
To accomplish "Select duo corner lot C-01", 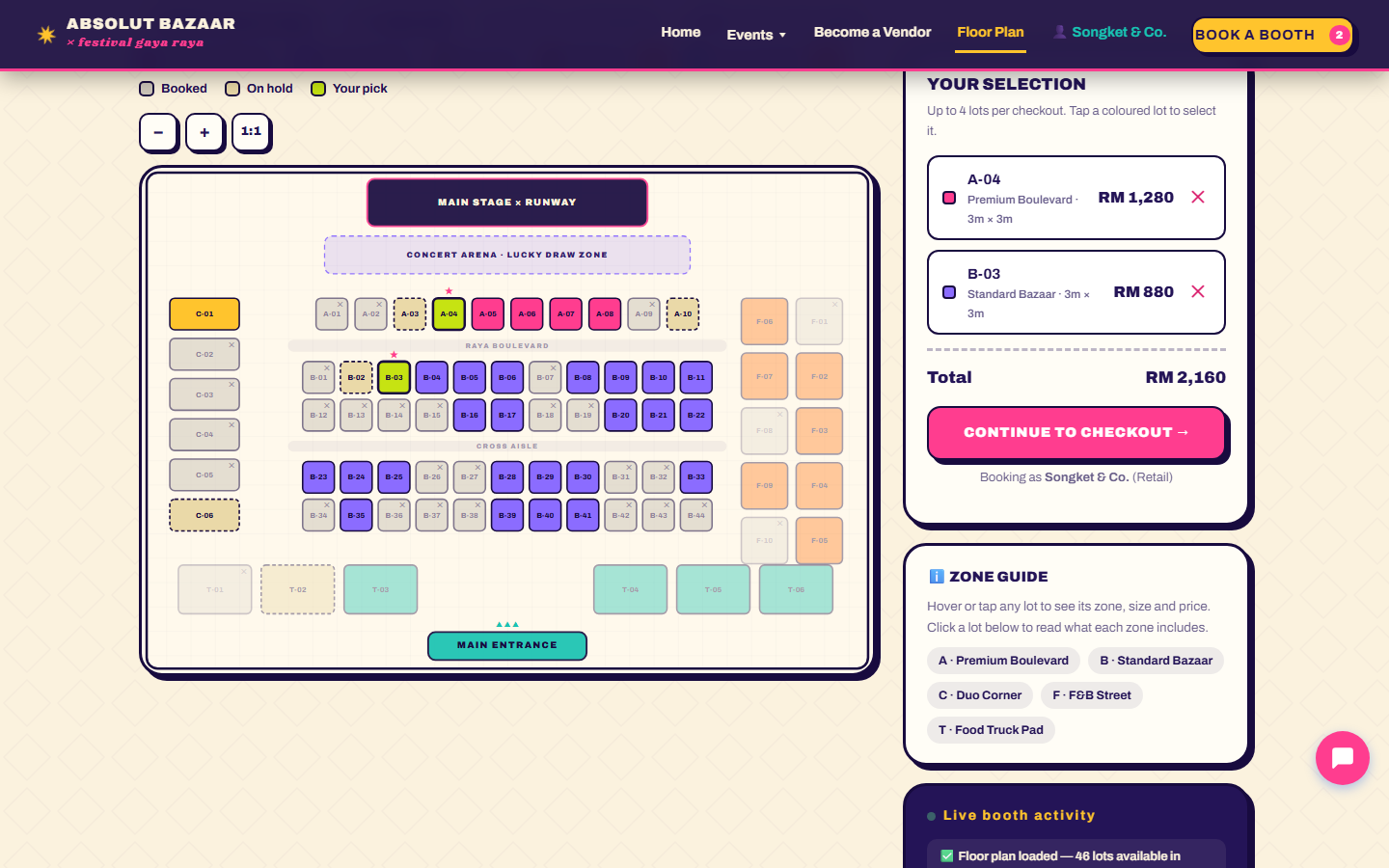I will [204, 313].
